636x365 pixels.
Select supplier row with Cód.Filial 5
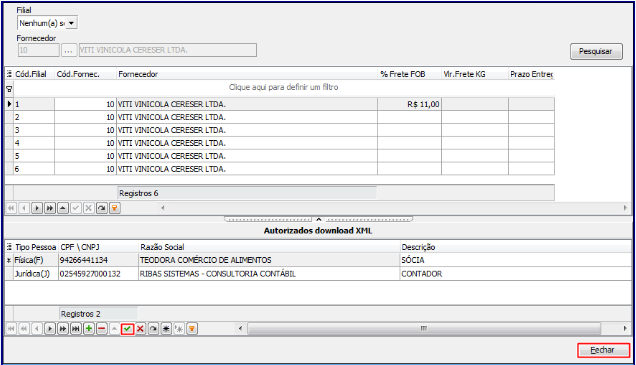click(279, 156)
